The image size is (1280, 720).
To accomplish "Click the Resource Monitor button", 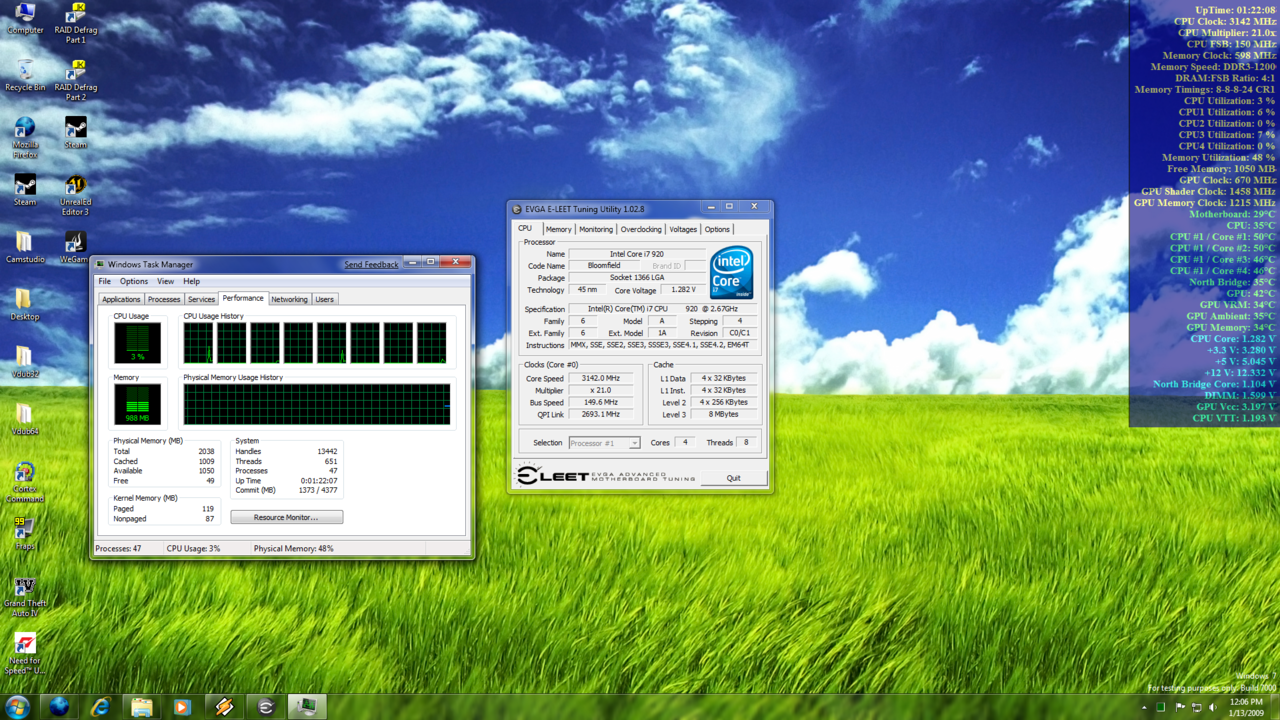I will (286, 517).
